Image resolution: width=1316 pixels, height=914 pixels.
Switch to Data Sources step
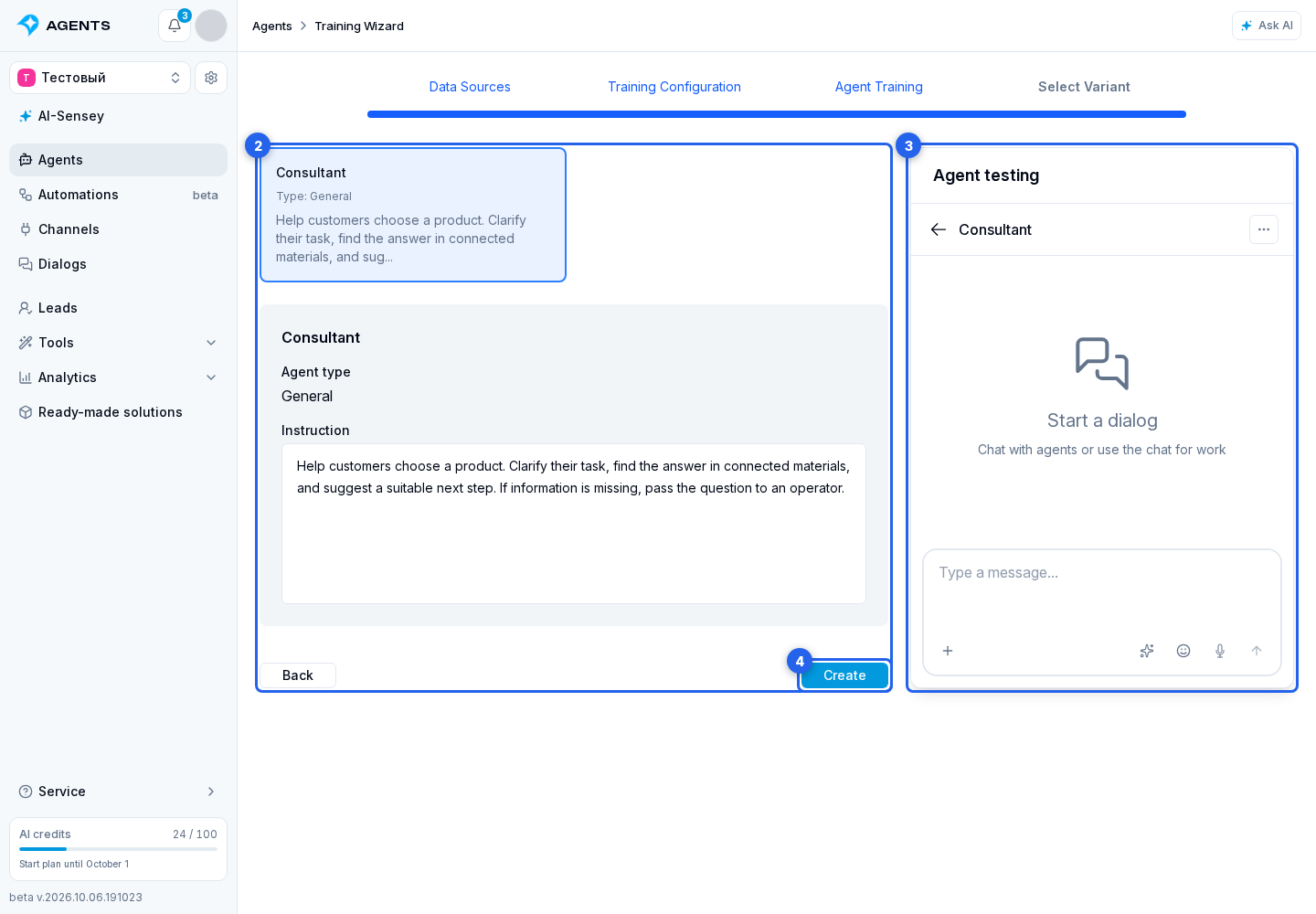tap(470, 87)
